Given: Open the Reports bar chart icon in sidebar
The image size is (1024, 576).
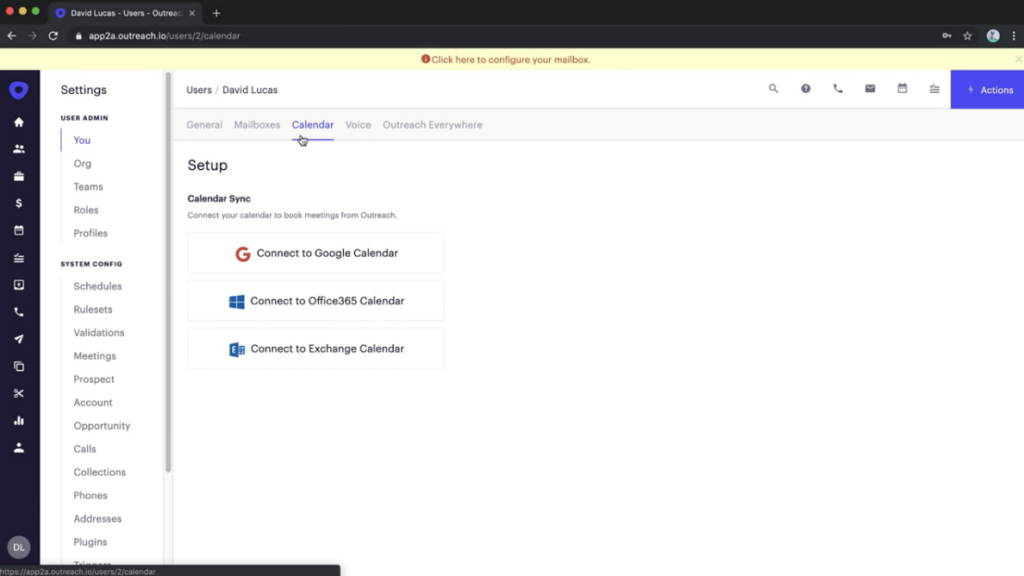Looking at the screenshot, I should (19, 421).
